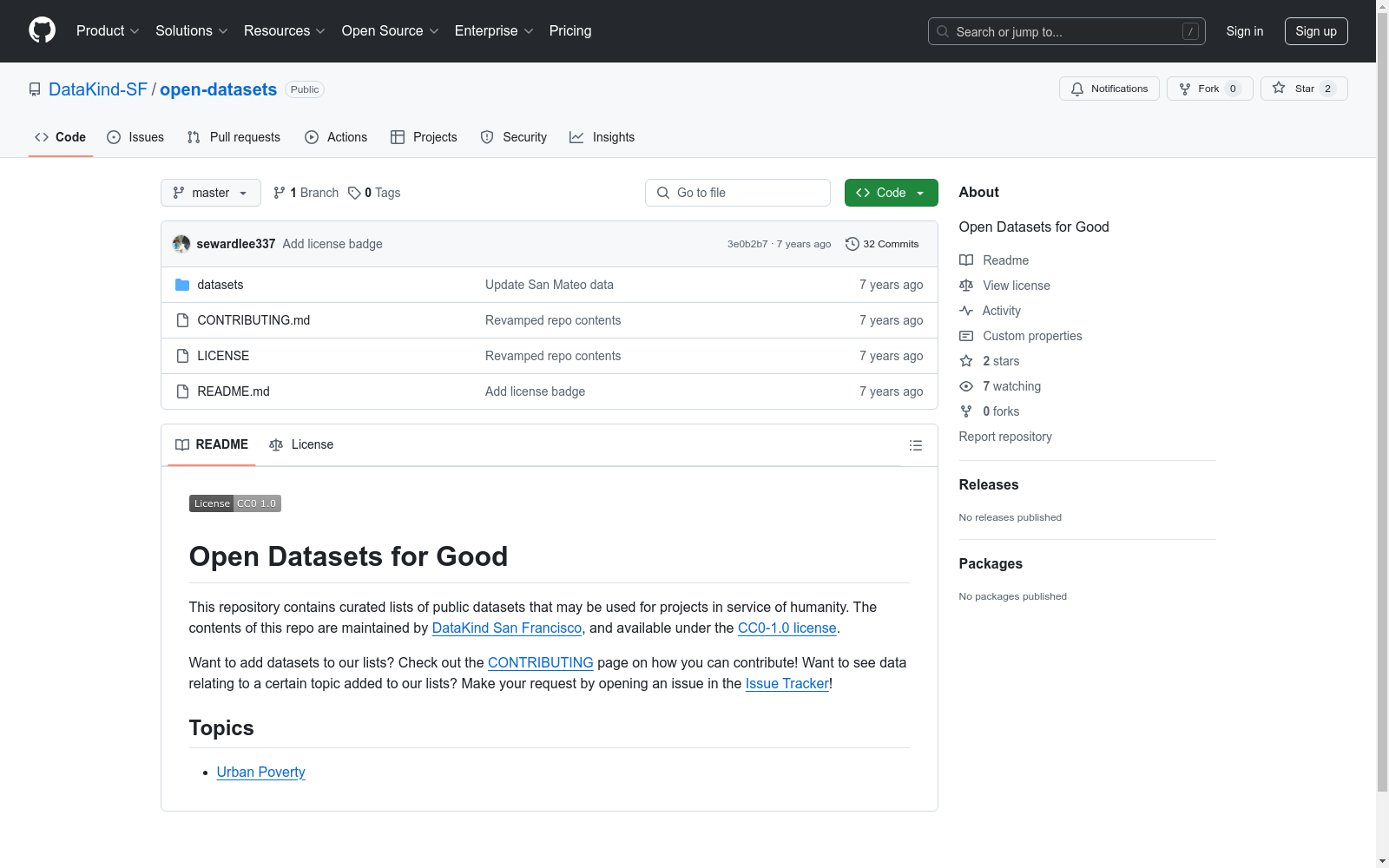Switch to the License tab in README panel
The image size is (1389, 868).
tap(301, 444)
